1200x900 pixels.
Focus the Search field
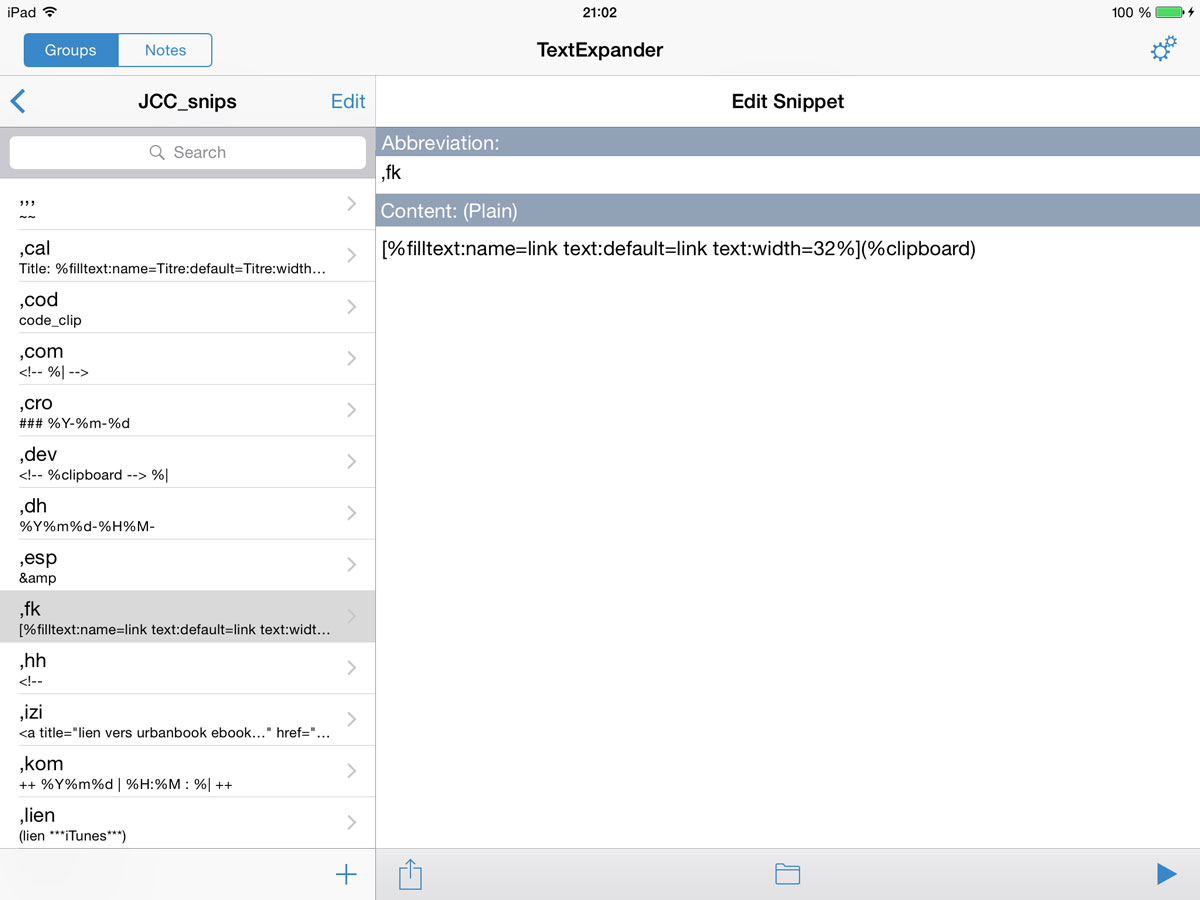(x=187, y=152)
